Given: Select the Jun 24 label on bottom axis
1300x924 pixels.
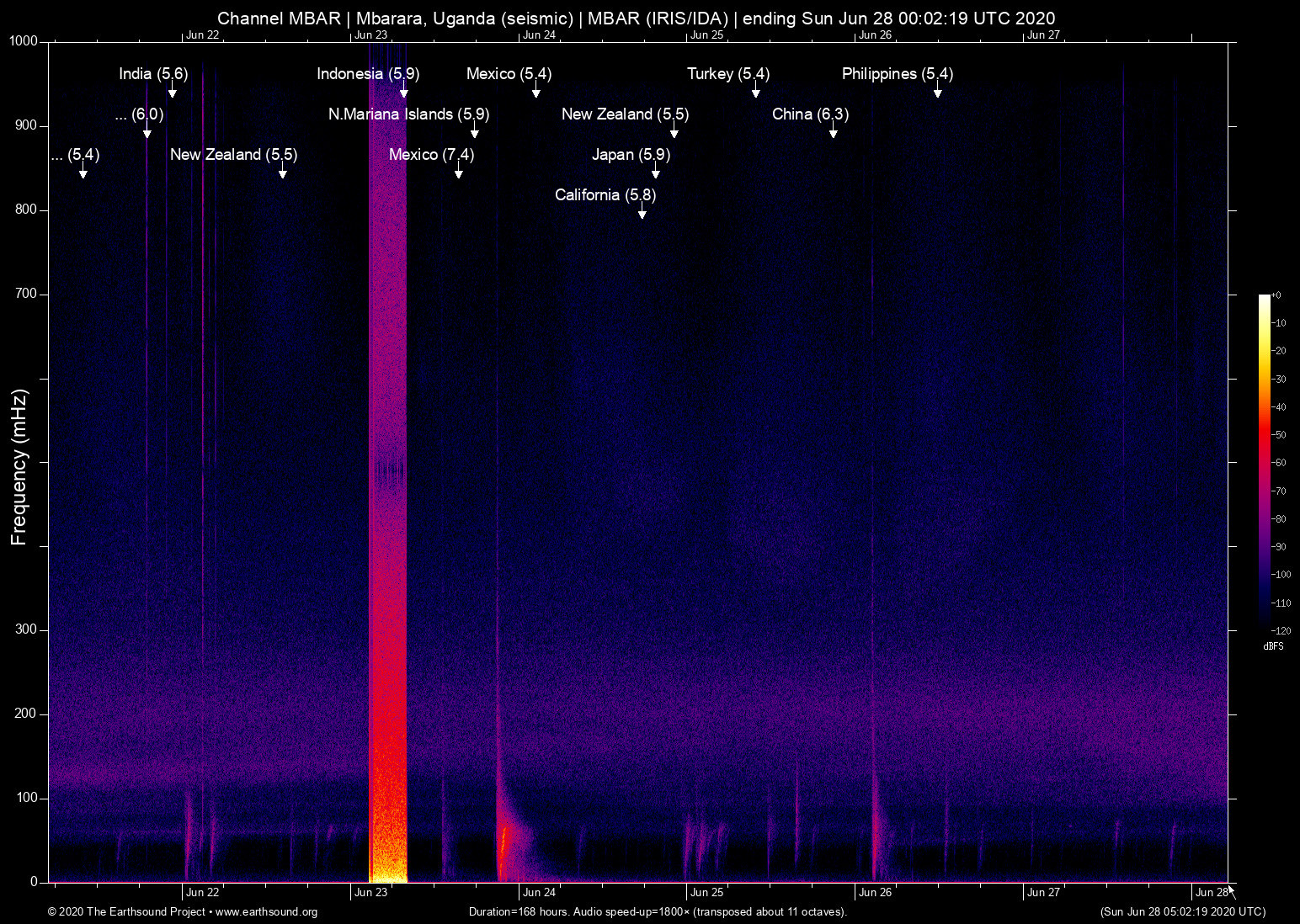Looking at the screenshot, I should click(539, 893).
